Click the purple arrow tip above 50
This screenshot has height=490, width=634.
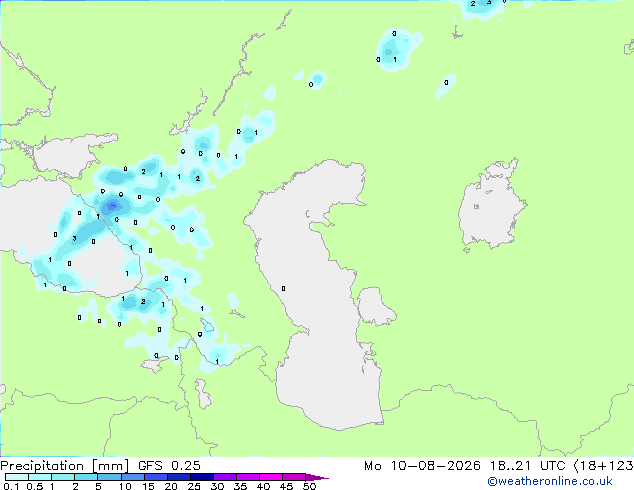coord(317,477)
